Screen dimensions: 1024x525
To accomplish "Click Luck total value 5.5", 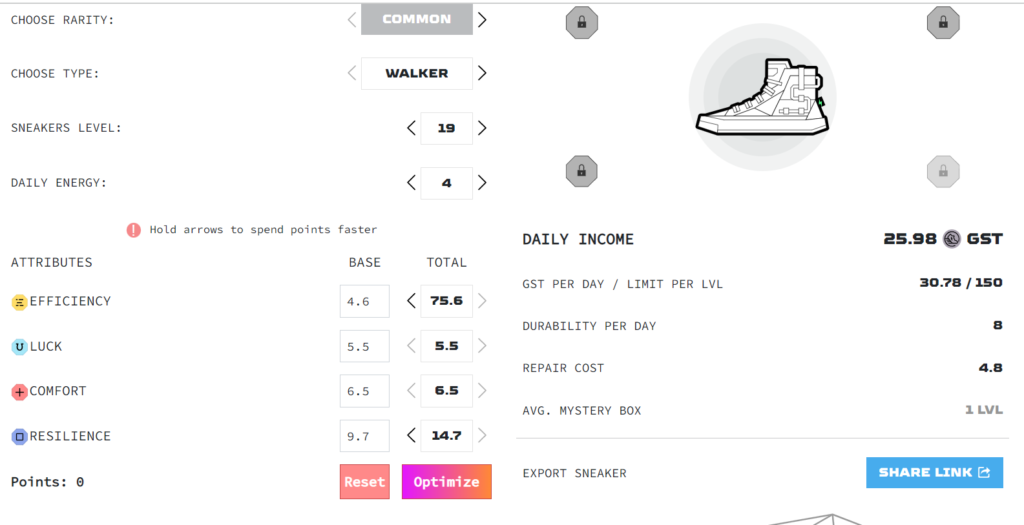I will (x=447, y=346).
